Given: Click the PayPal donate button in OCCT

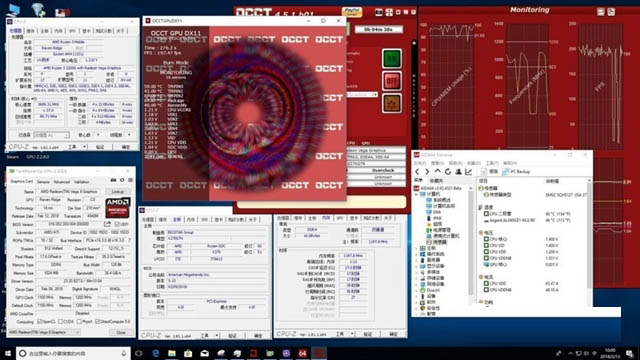Looking at the screenshot, I should 351,11.
